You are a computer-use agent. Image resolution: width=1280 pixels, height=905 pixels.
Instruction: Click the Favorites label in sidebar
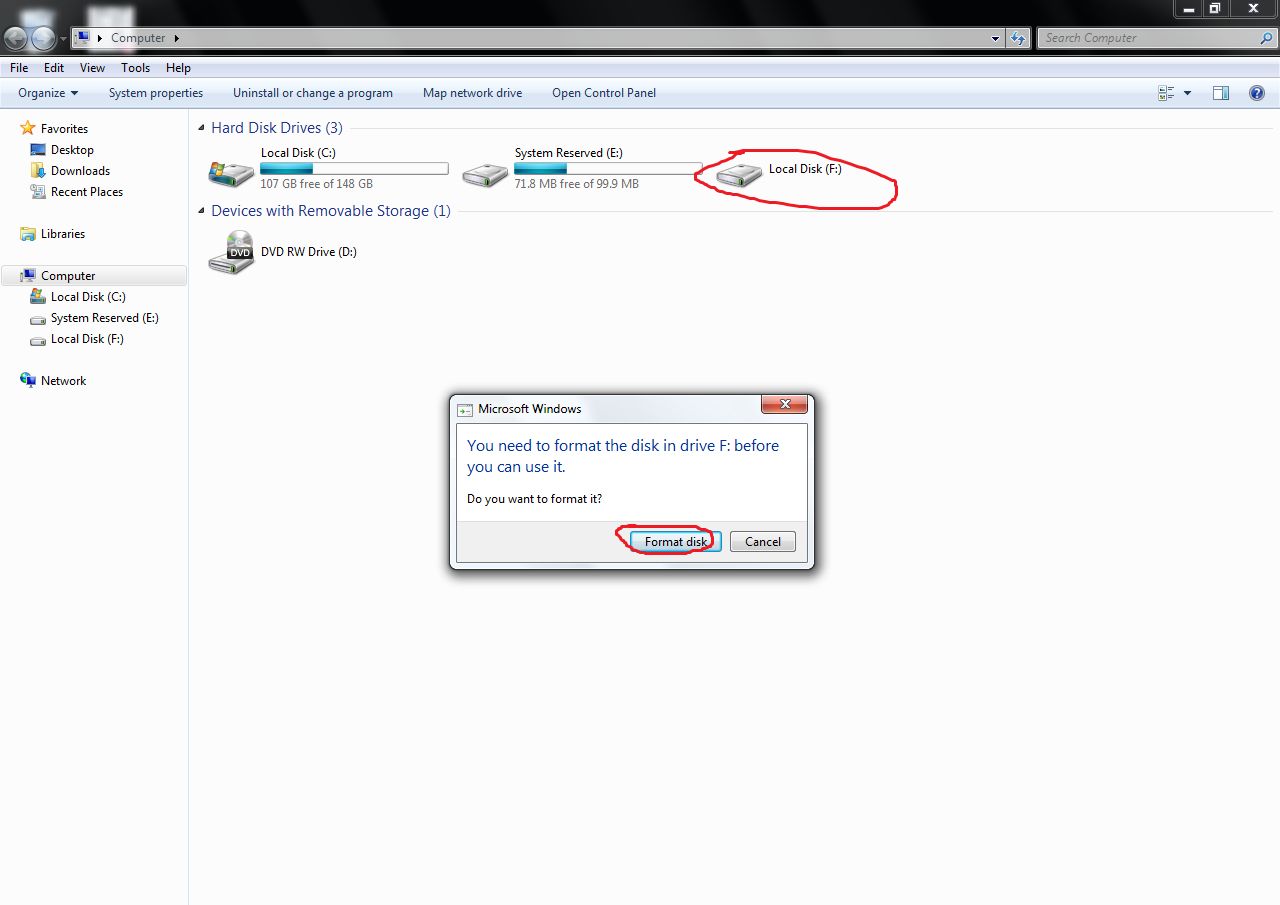pos(64,129)
